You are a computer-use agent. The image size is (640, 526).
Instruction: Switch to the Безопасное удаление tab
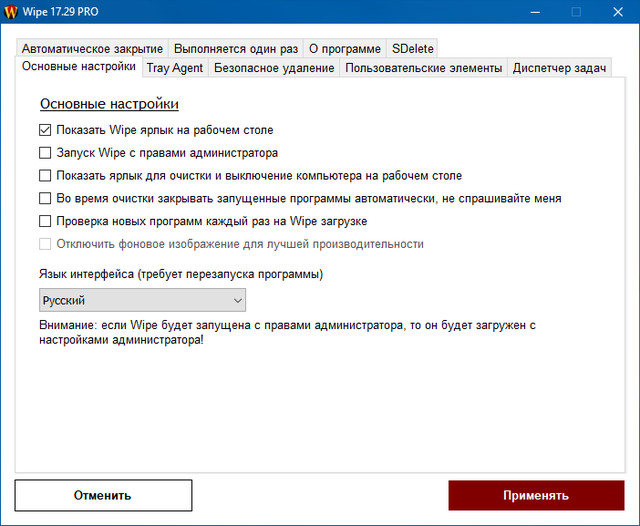(x=273, y=68)
